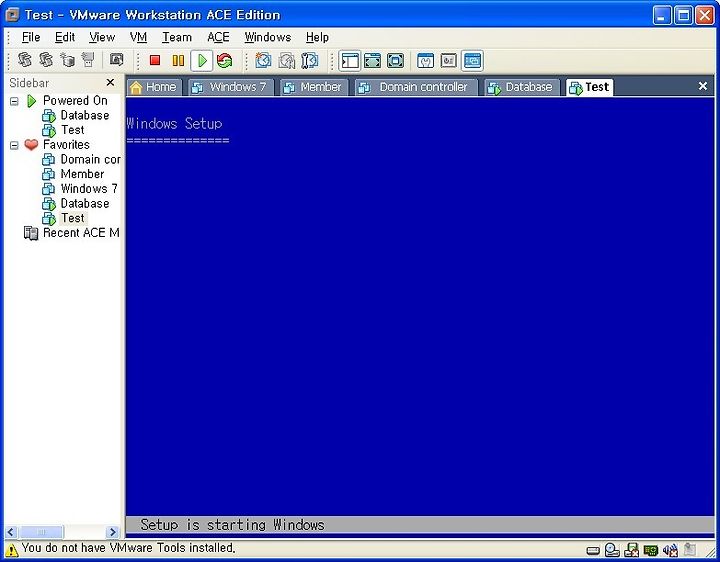Open the Edit menu
Image resolution: width=720 pixels, height=562 pixels.
coord(65,37)
